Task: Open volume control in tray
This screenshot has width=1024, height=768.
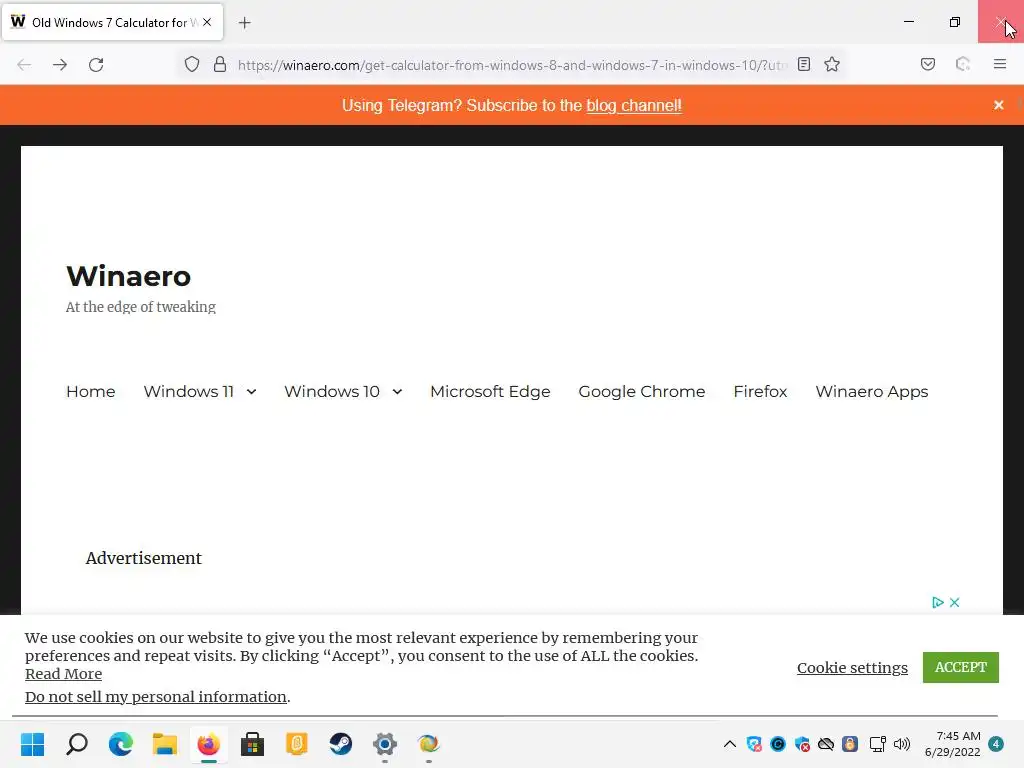Action: (902, 744)
